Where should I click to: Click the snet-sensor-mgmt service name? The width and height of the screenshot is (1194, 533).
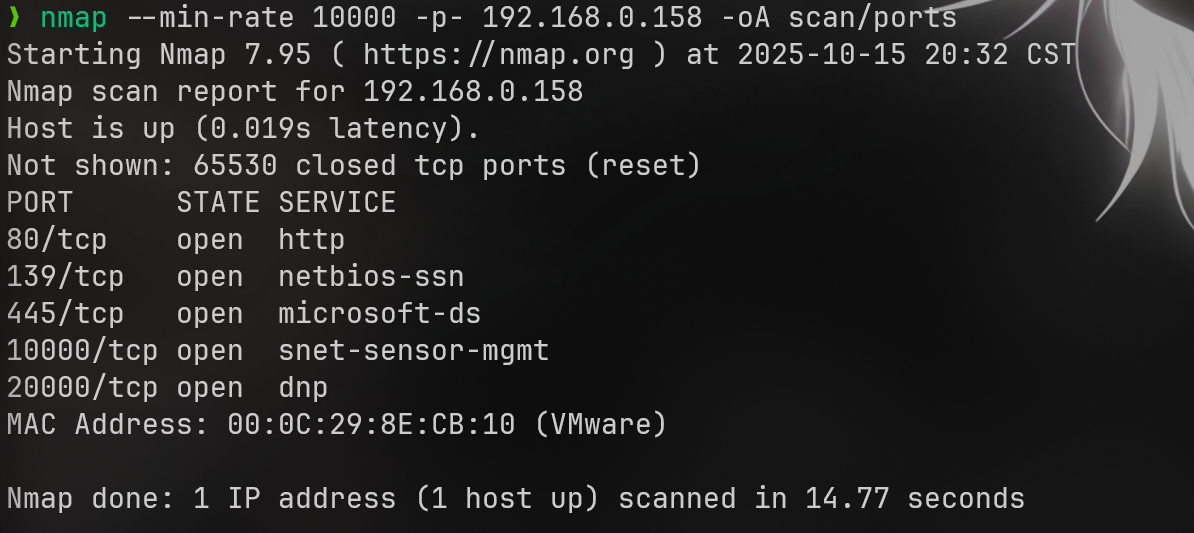[414, 351]
